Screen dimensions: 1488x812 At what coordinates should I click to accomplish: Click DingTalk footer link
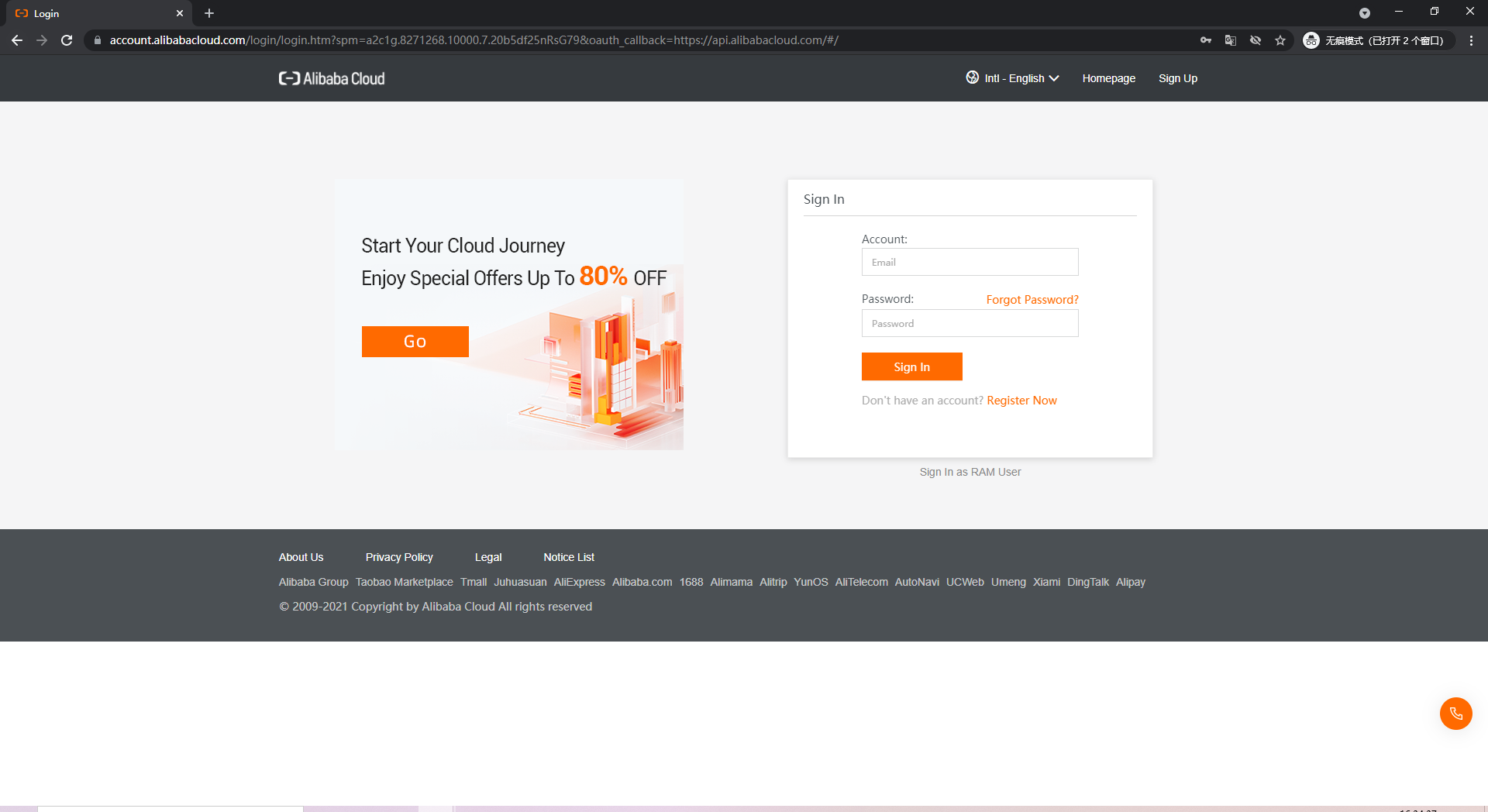[x=1087, y=582]
